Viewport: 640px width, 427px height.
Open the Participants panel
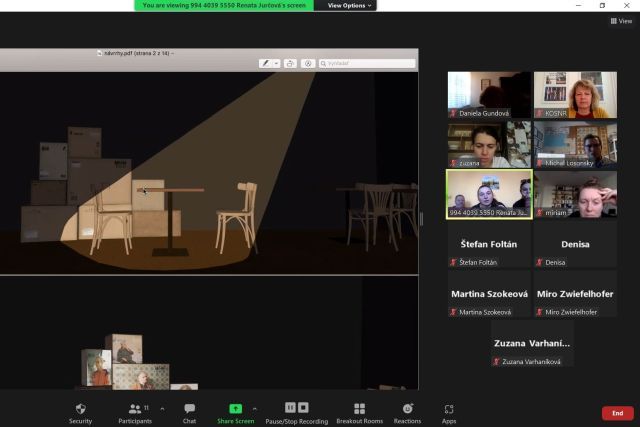(134, 413)
